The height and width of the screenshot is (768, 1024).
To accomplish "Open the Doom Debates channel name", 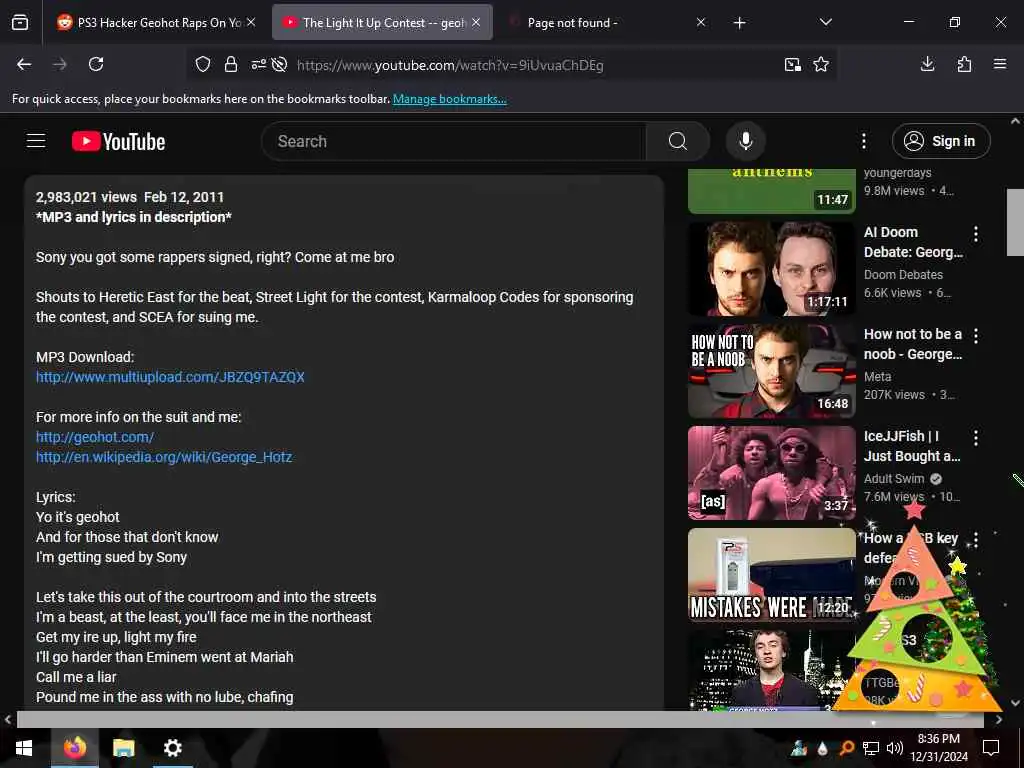I will pos(903,275).
